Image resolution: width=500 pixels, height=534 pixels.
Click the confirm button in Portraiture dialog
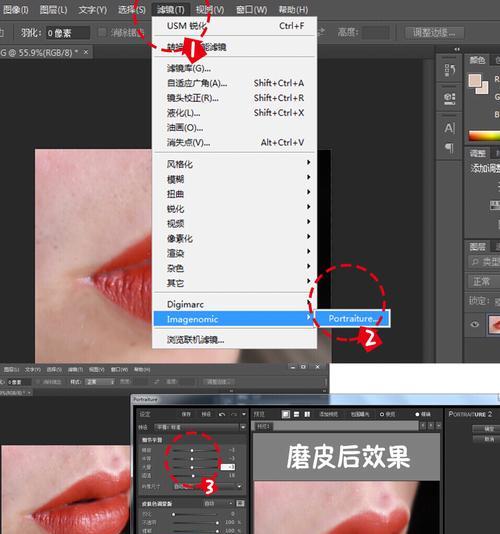click(x=486, y=429)
